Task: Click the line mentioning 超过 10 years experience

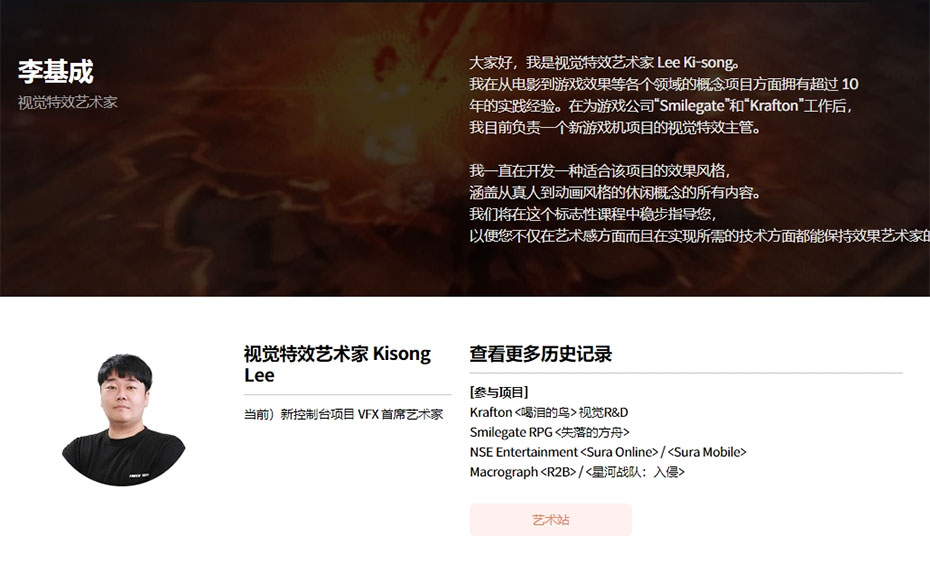Action: 664,84
